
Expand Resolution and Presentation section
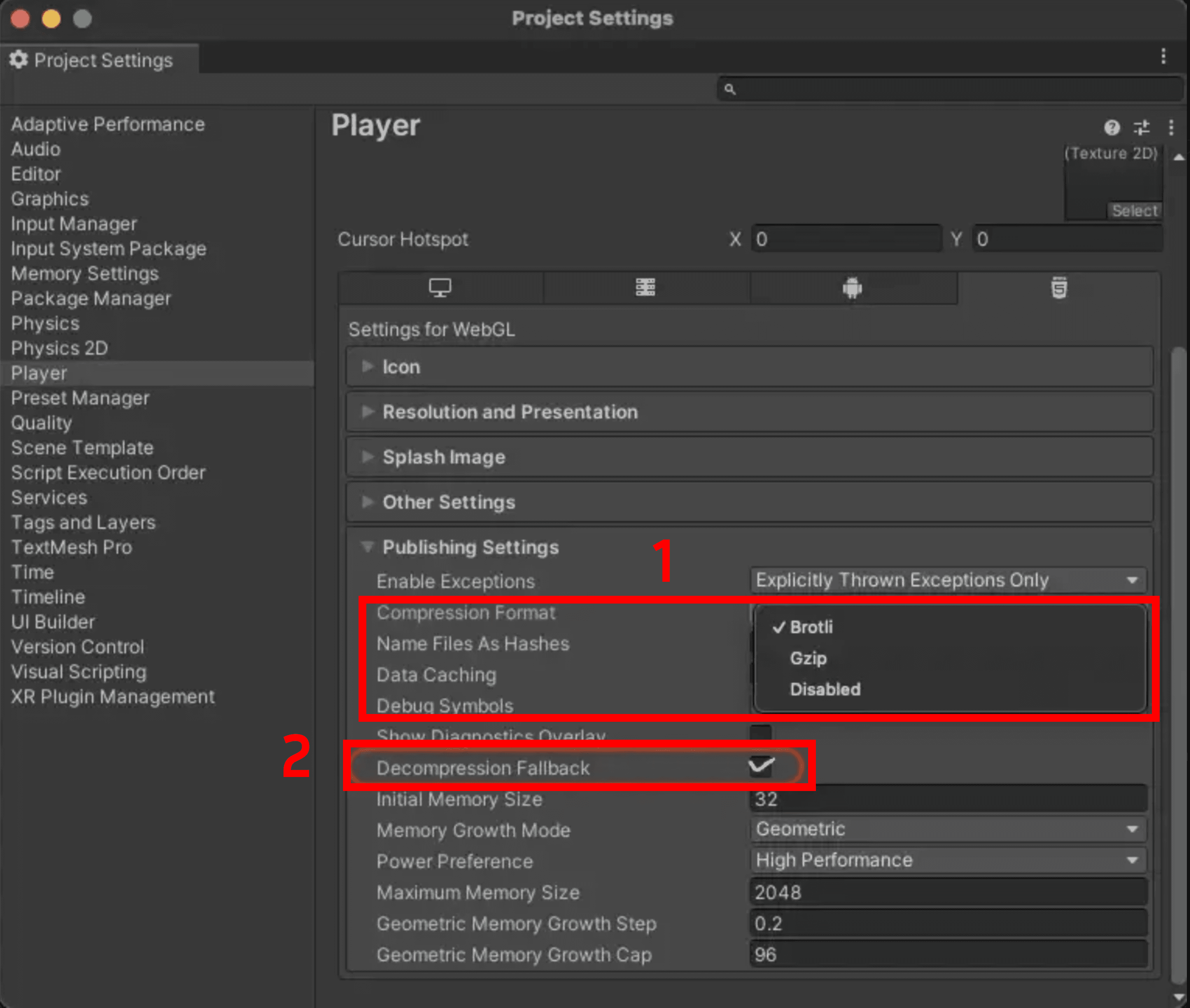749,411
